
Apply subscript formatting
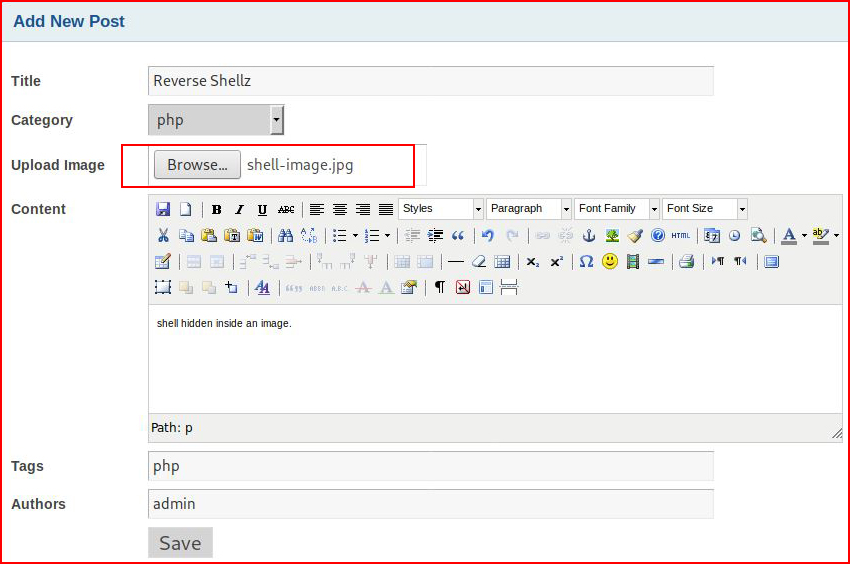533,261
